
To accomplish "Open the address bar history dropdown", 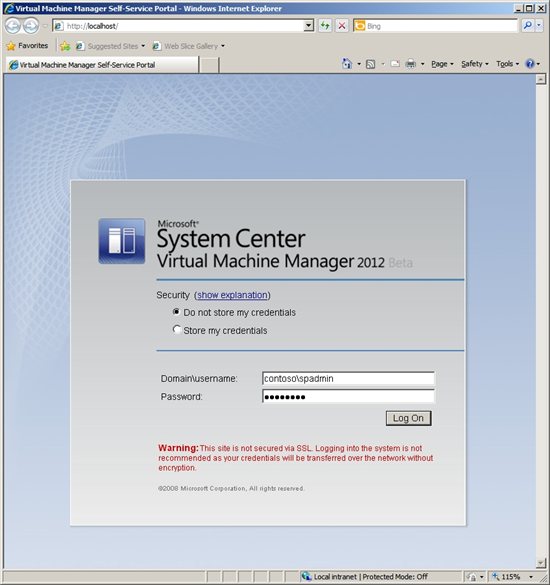I will (x=309, y=26).
